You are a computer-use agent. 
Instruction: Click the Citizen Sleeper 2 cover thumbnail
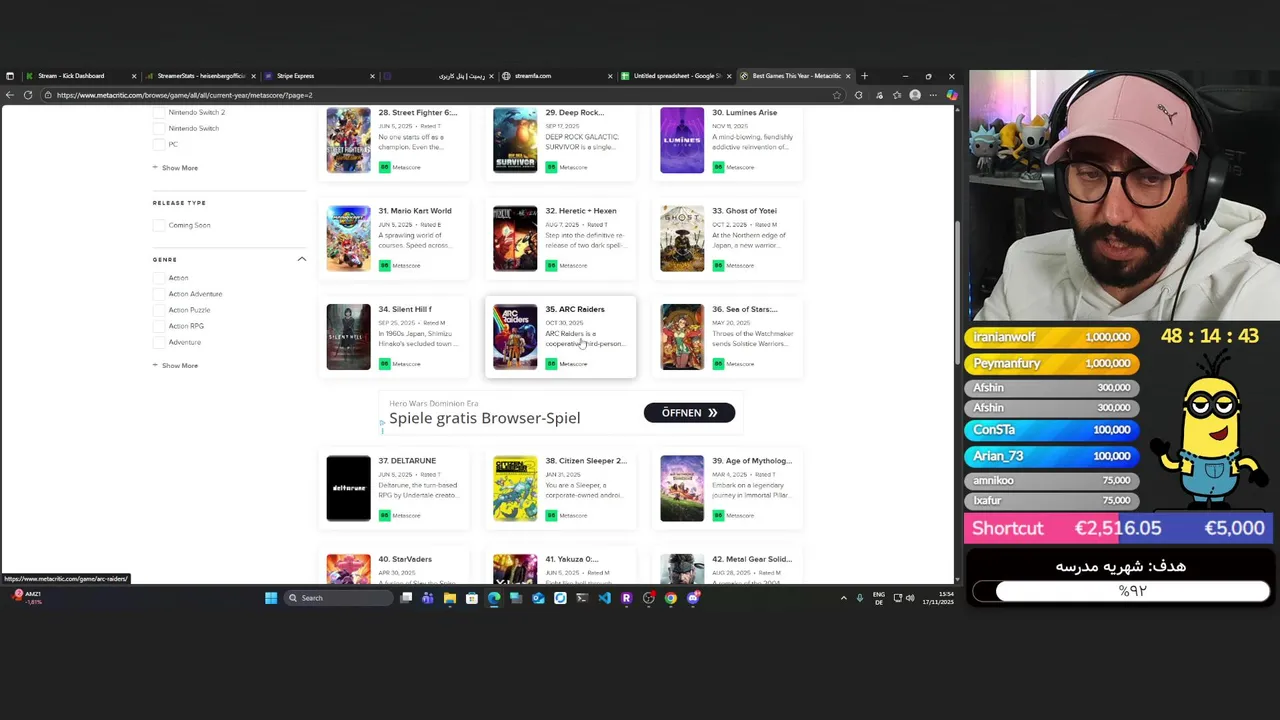pos(515,488)
